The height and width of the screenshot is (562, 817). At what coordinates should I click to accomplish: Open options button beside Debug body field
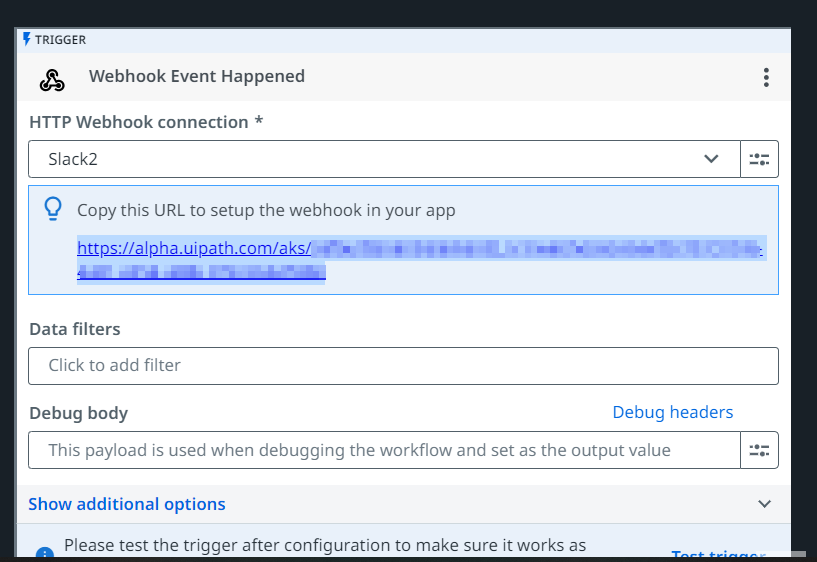759,450
